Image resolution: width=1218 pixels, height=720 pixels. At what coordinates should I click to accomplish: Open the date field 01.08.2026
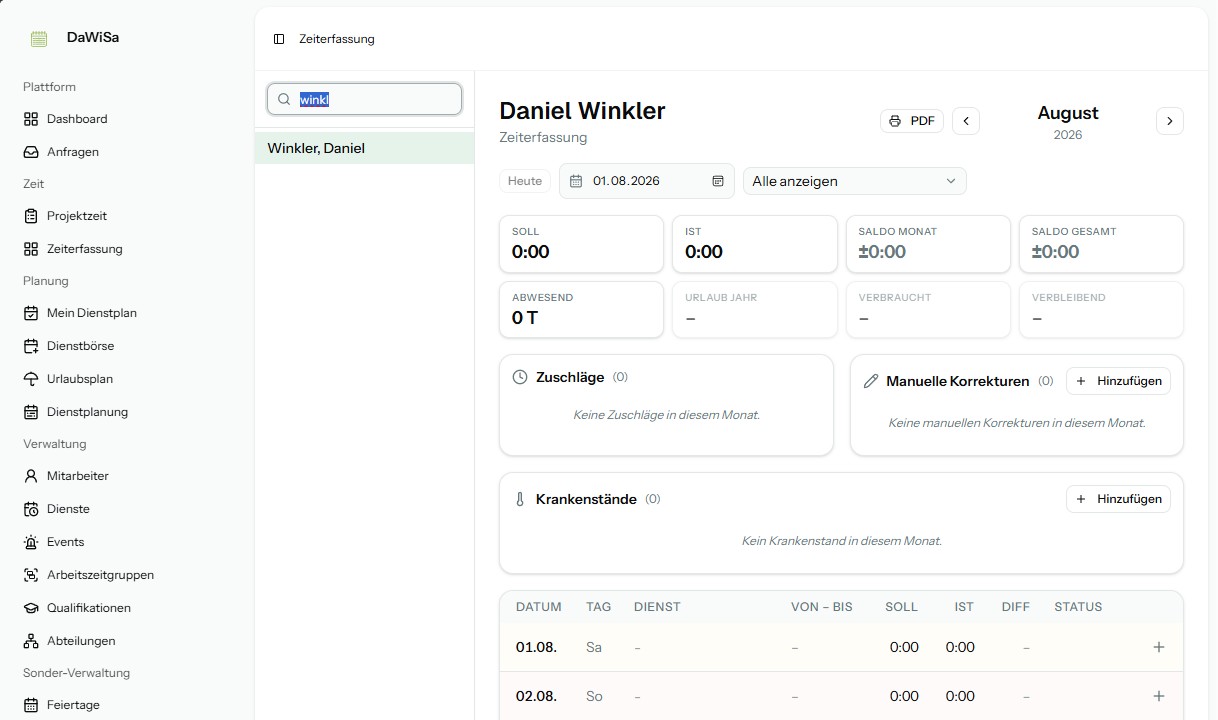646,181
